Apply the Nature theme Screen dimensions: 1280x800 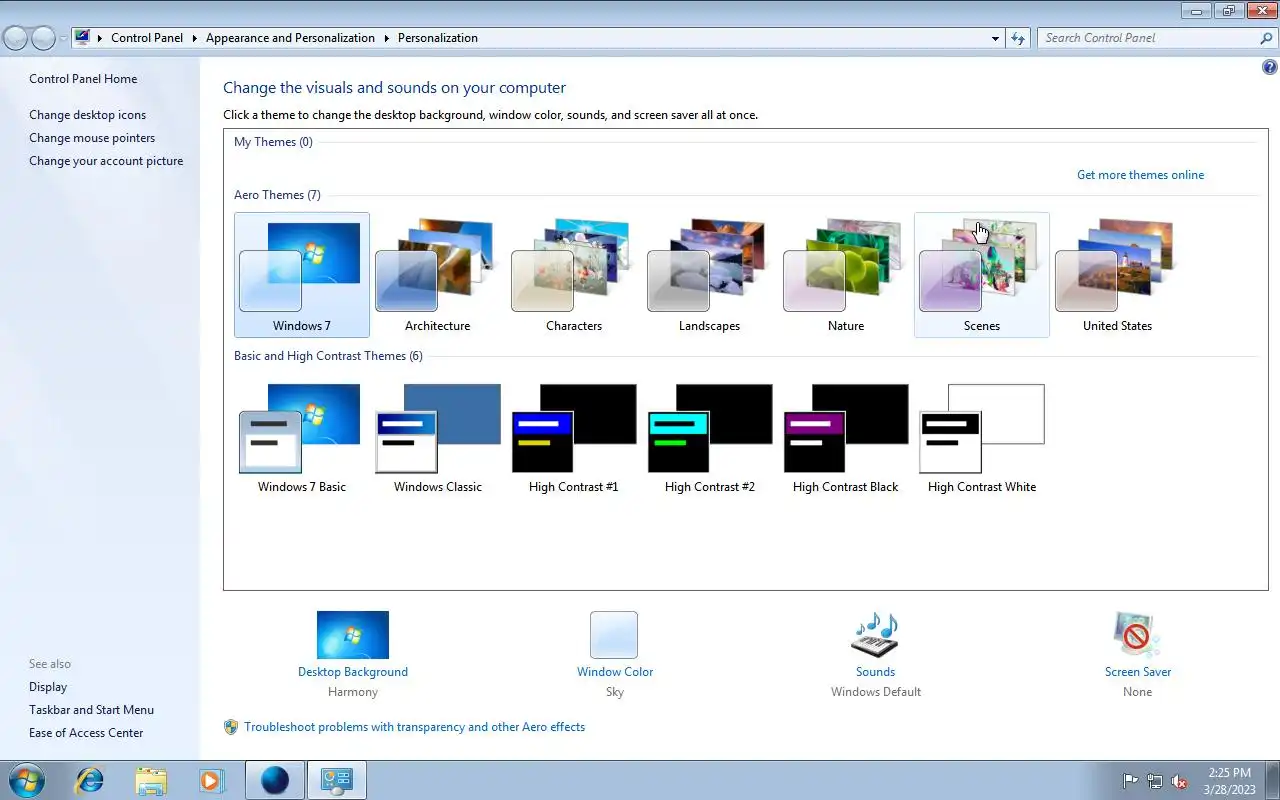846,275
